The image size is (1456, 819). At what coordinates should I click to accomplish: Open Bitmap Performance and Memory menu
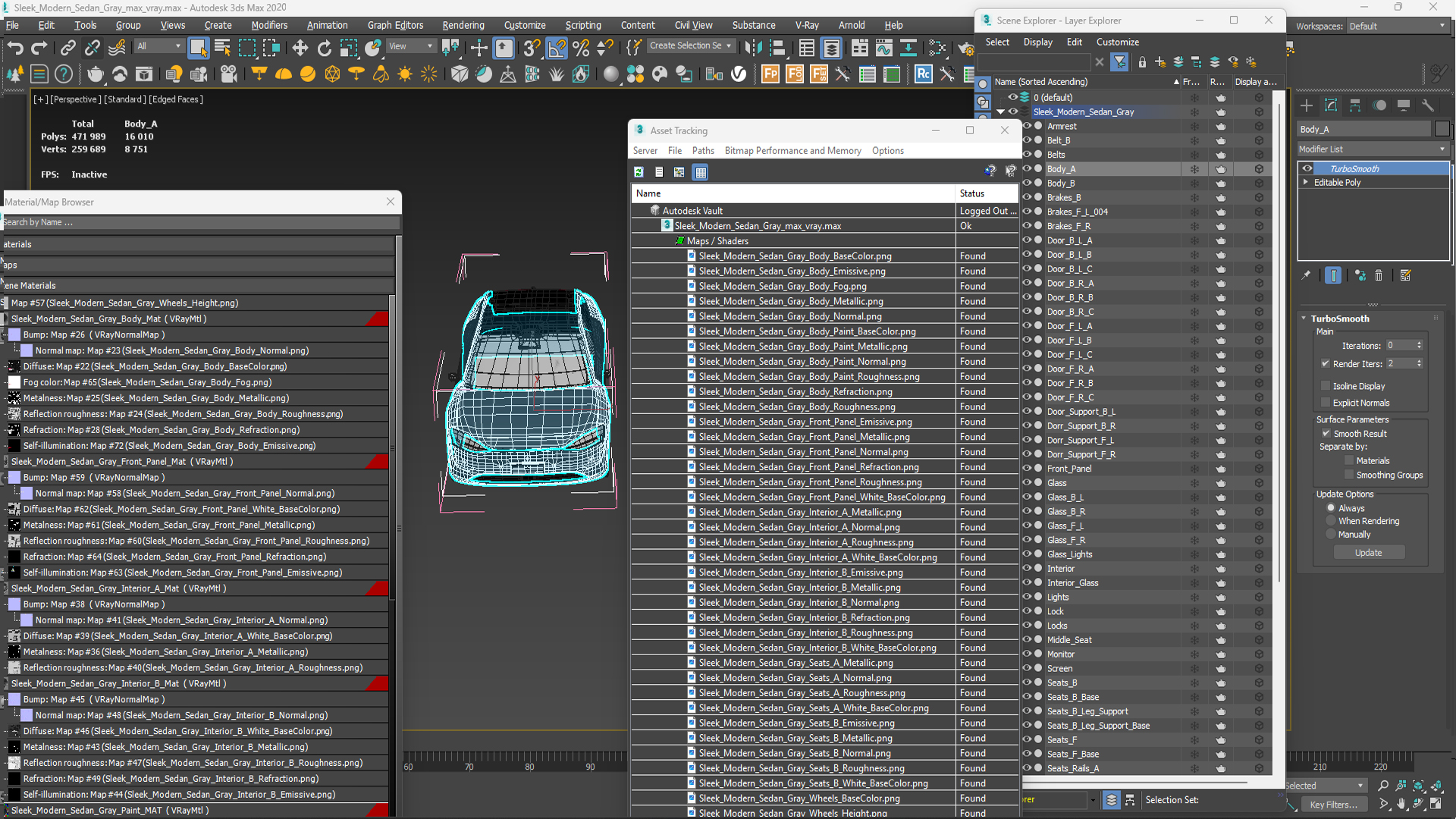coord(792,150)
